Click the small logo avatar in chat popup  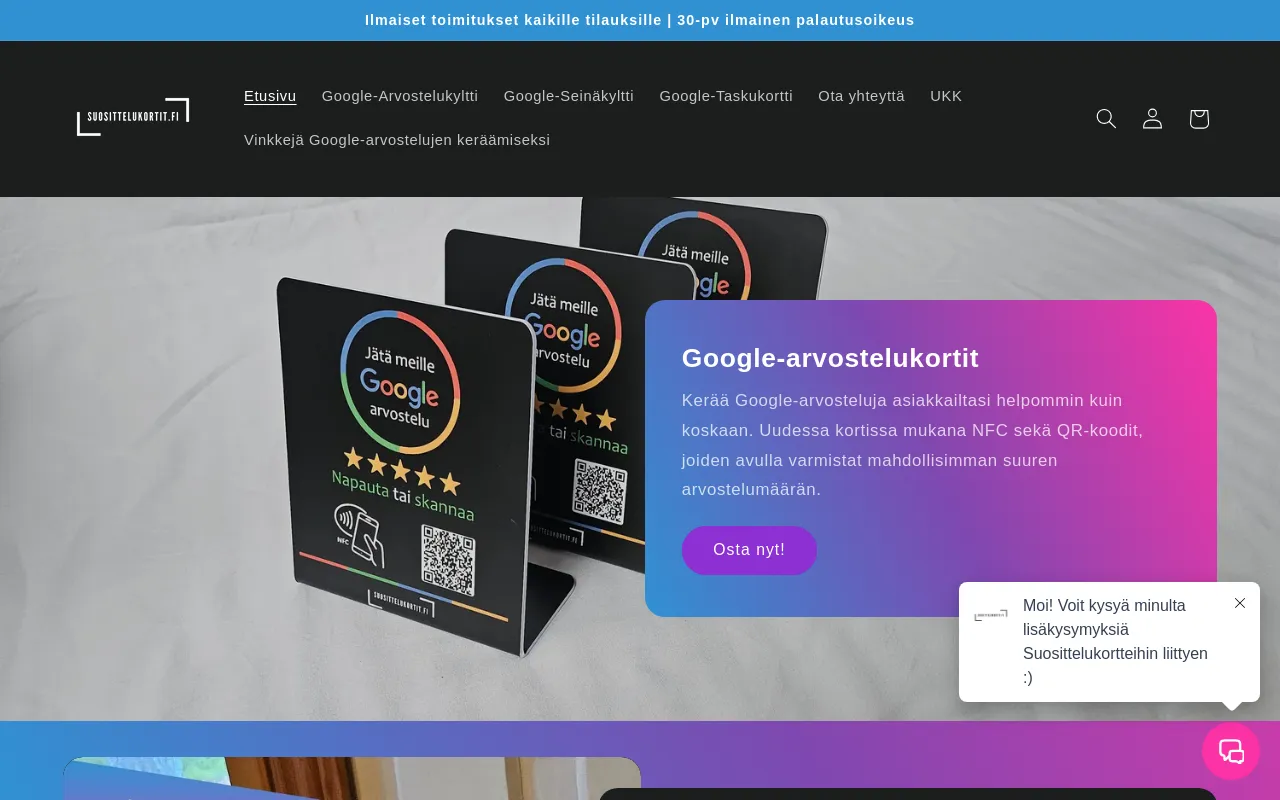[991, 616]
